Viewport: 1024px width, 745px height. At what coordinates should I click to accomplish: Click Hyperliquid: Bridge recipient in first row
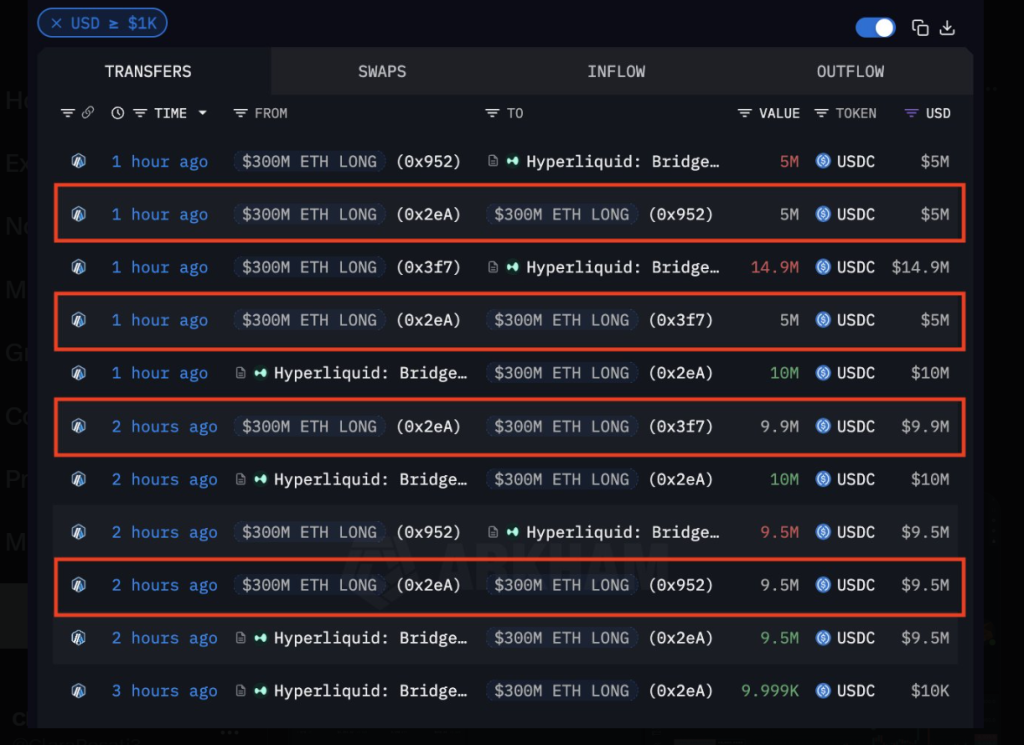click(x=622, y=161)
